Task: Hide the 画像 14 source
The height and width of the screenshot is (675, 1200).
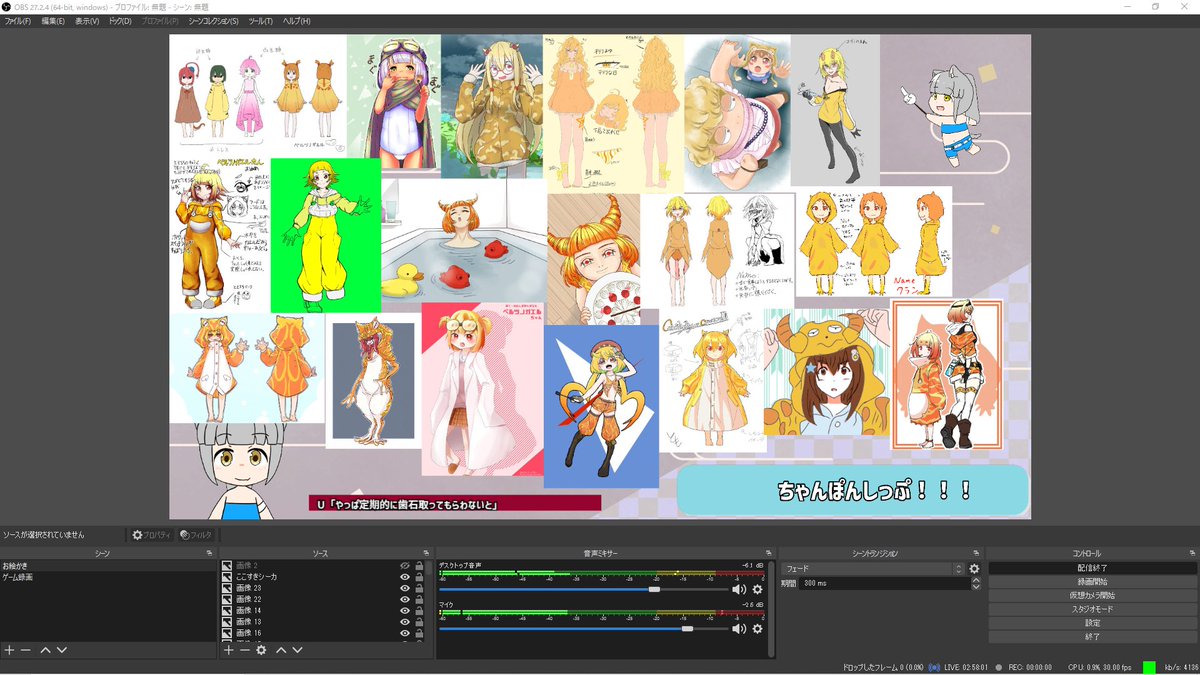Action: coord(405,610)
